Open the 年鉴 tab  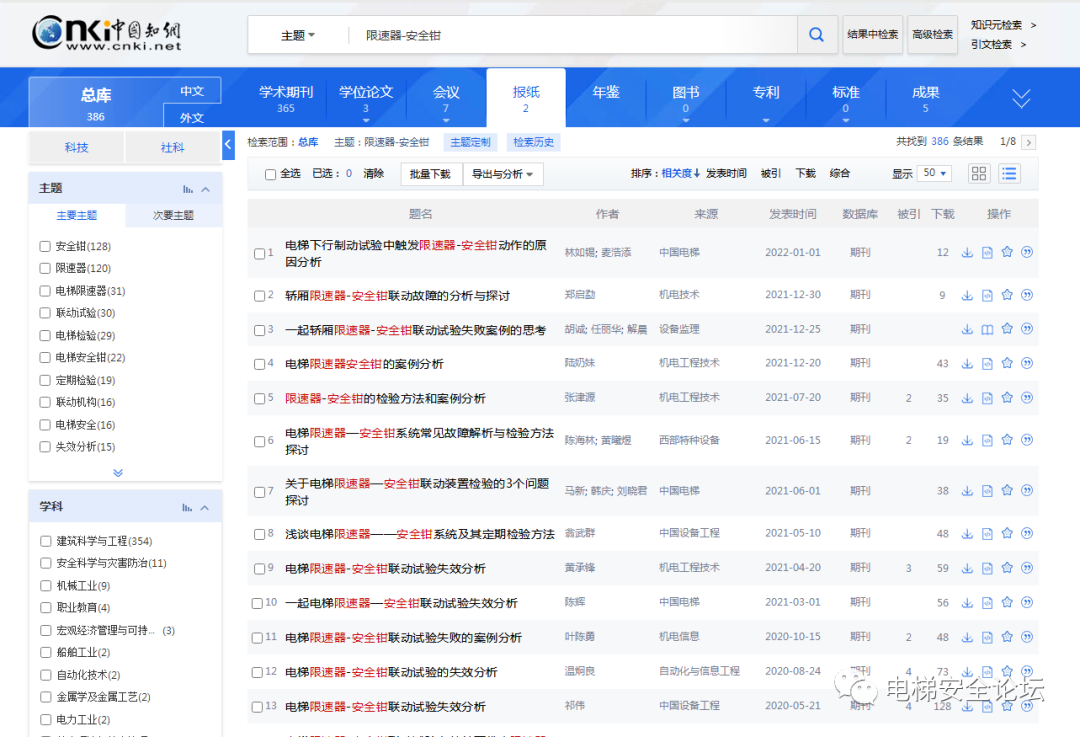(606, 92)
